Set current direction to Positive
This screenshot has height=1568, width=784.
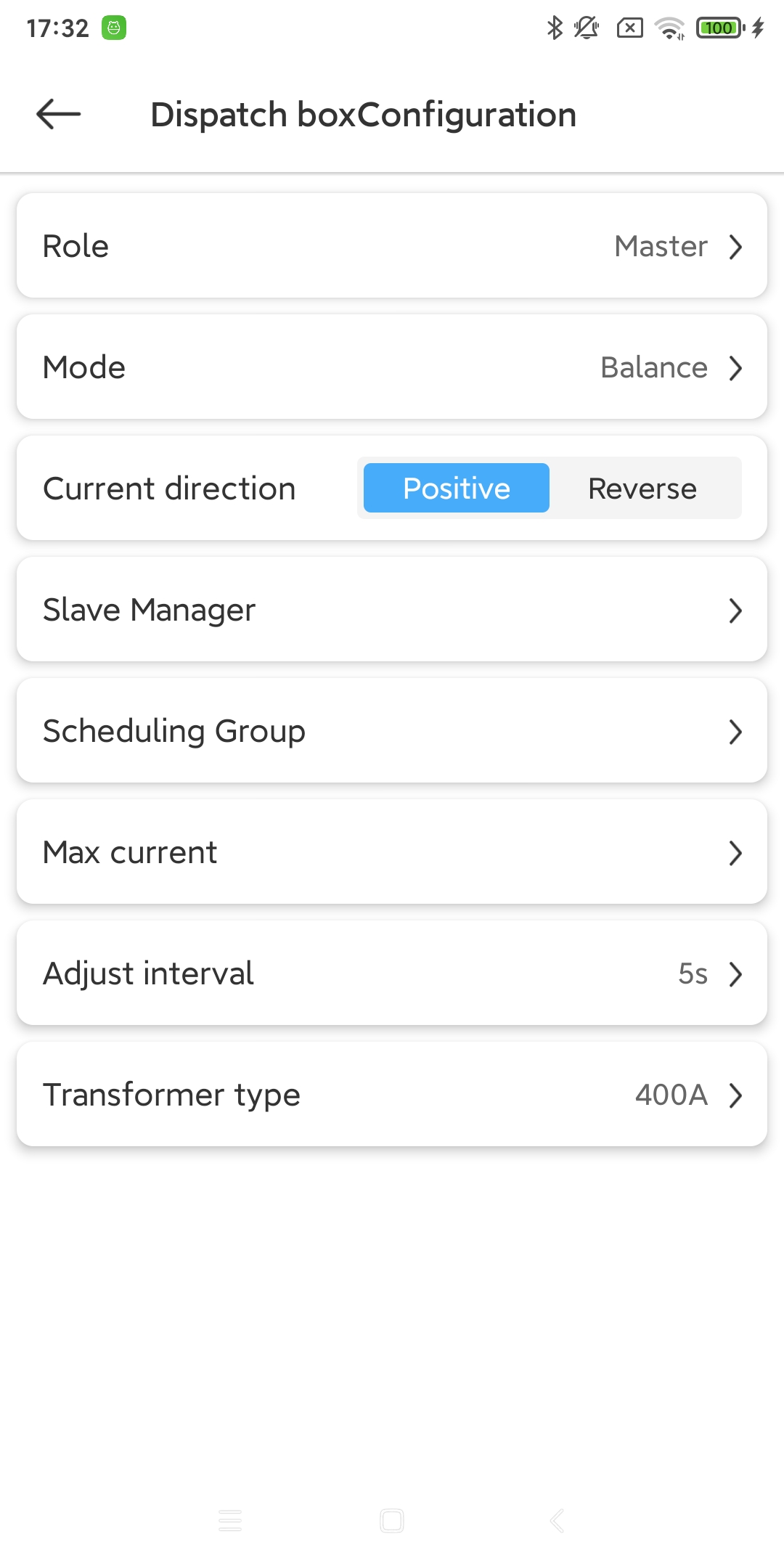[x=456, y=488]
